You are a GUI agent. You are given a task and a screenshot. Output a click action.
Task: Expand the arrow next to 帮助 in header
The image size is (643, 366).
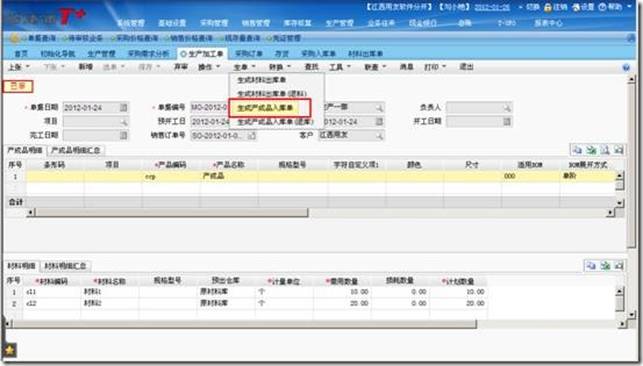[629, 7]
